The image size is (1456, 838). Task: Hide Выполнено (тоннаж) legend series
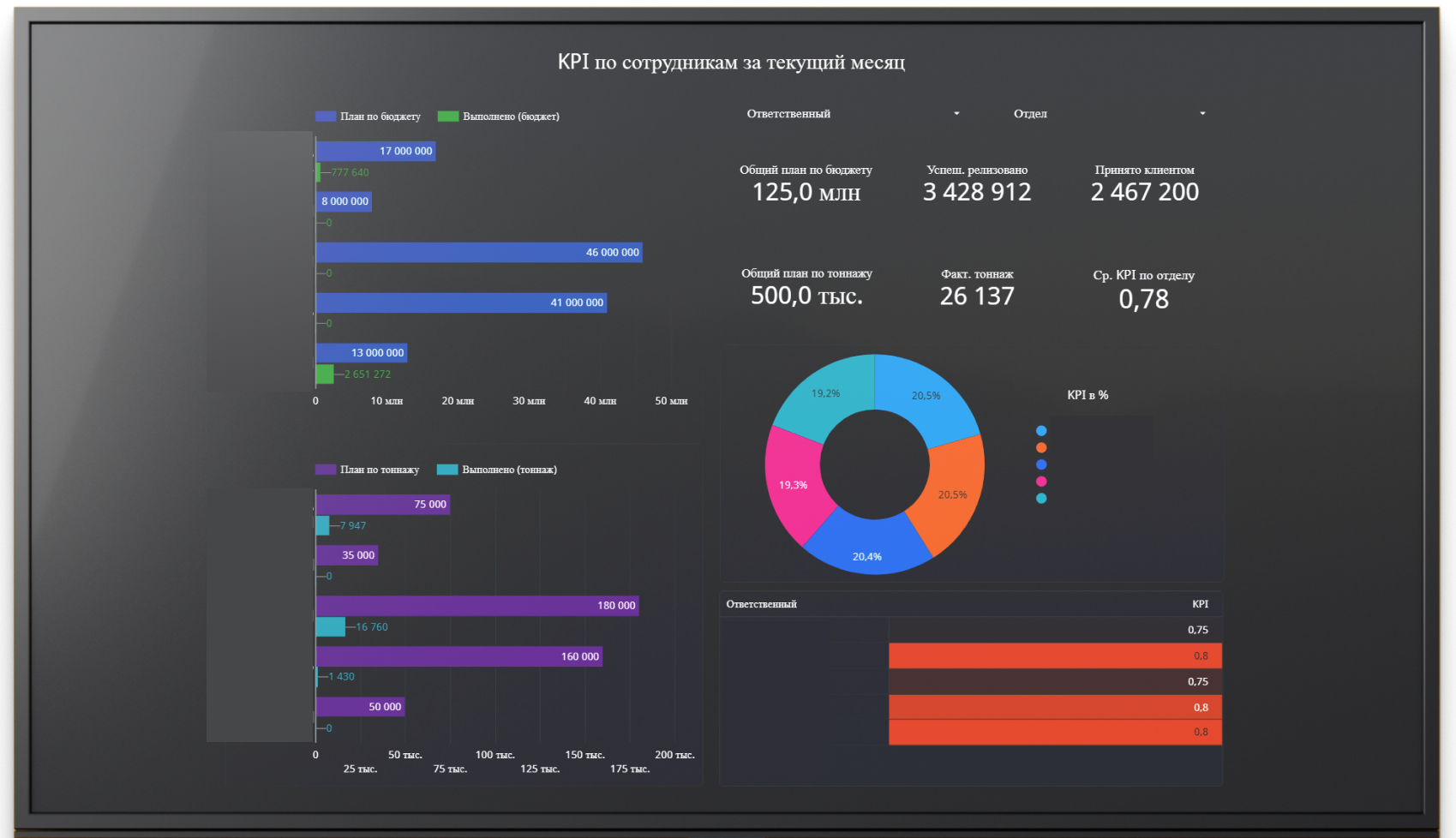tap(497, 470)
